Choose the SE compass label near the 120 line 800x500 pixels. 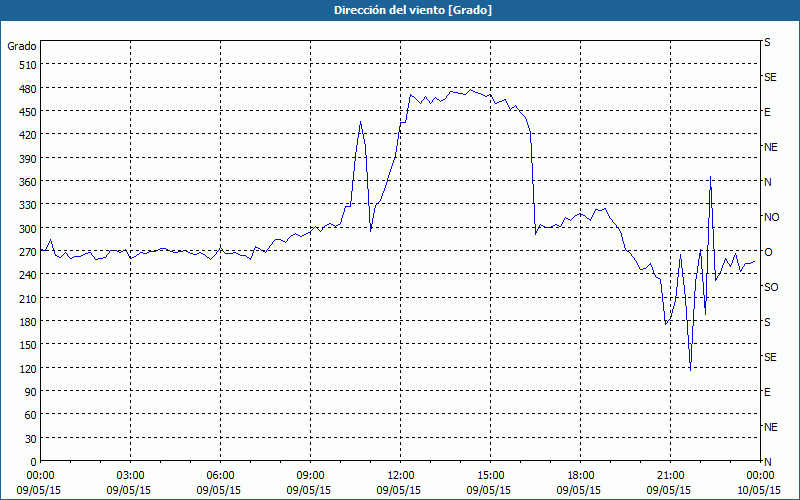[770, 357]
